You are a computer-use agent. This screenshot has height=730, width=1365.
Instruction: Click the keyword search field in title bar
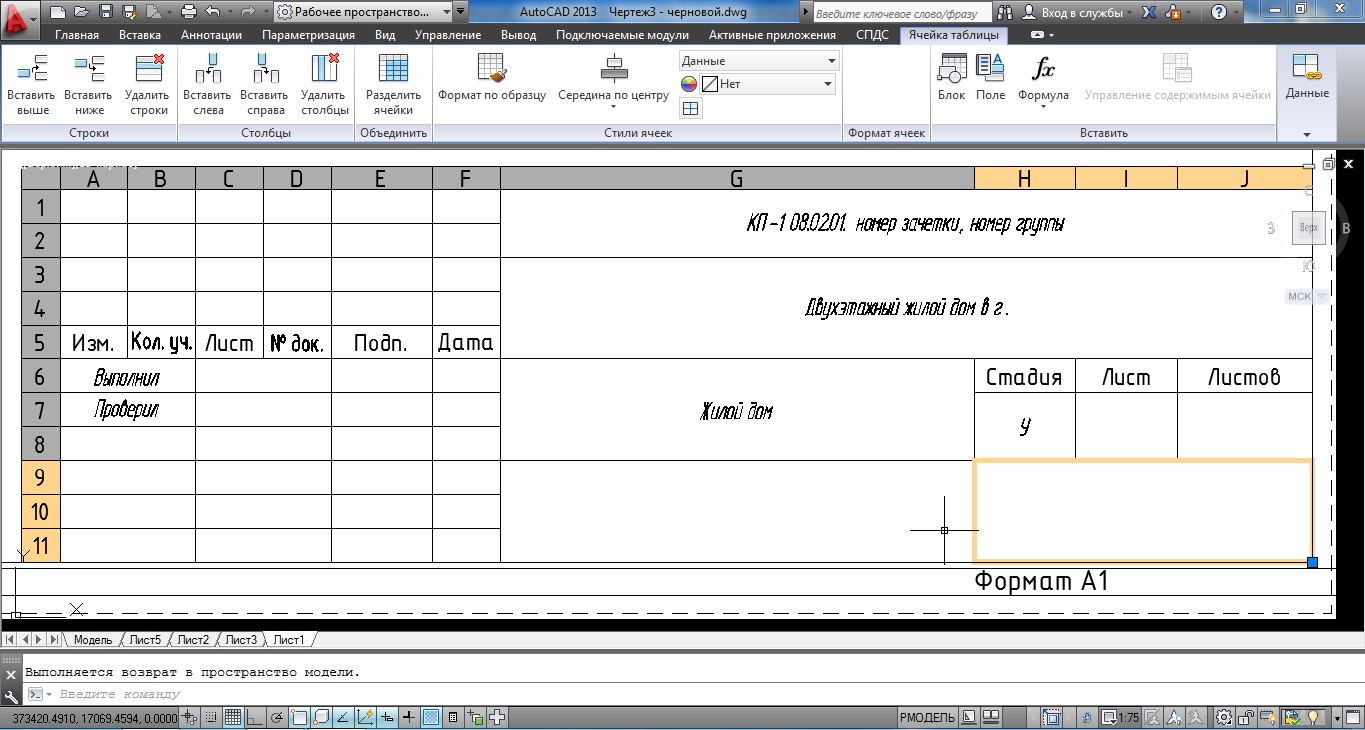click(901, 12)
